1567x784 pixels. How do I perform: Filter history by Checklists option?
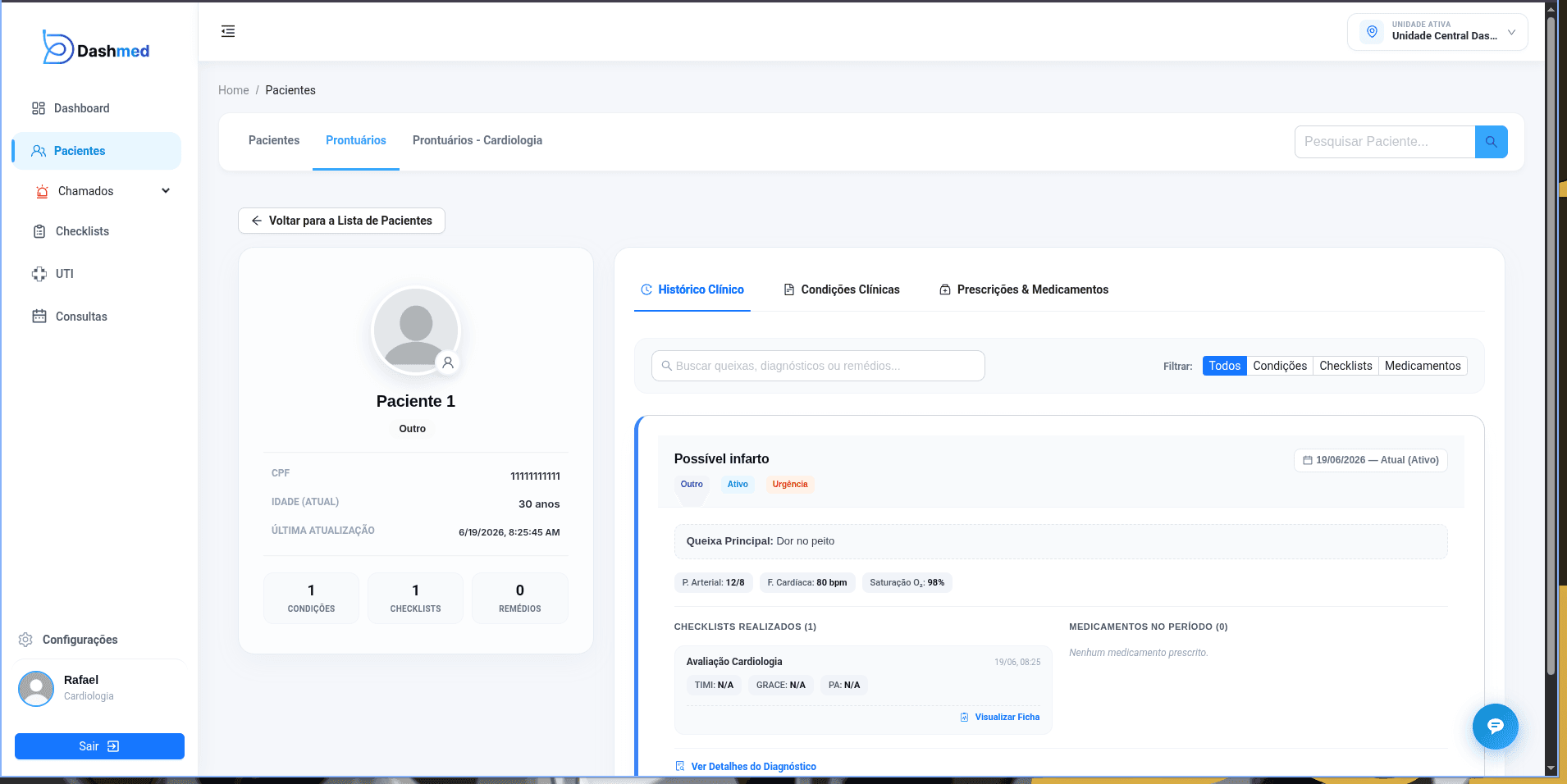point(1345,366)
